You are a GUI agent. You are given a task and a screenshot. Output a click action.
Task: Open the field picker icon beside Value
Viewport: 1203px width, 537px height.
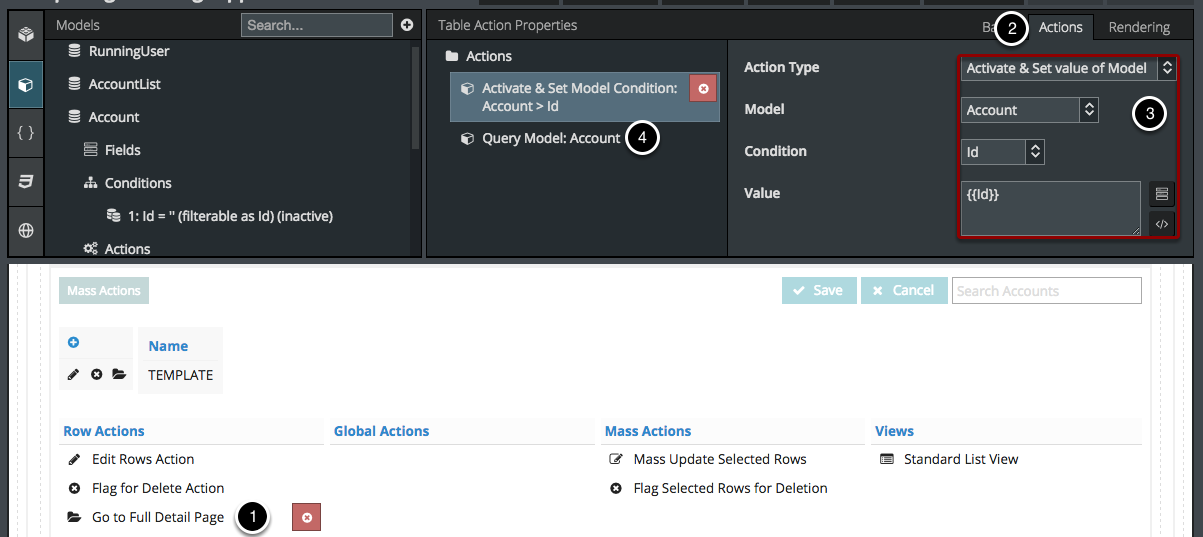click(x=1161, y=194)
